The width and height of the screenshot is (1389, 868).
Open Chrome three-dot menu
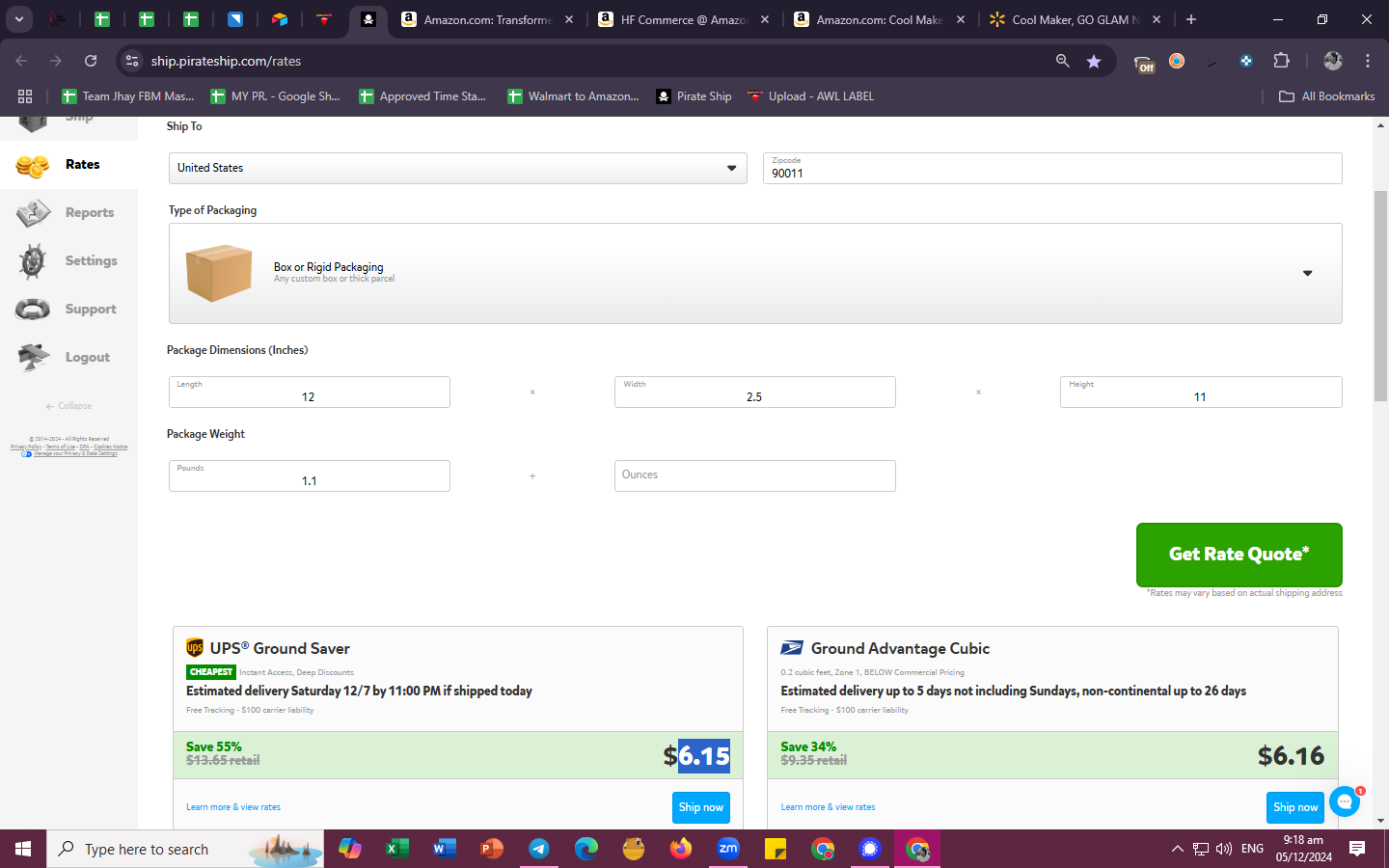pyautogui.click(x=1368, y=61)
